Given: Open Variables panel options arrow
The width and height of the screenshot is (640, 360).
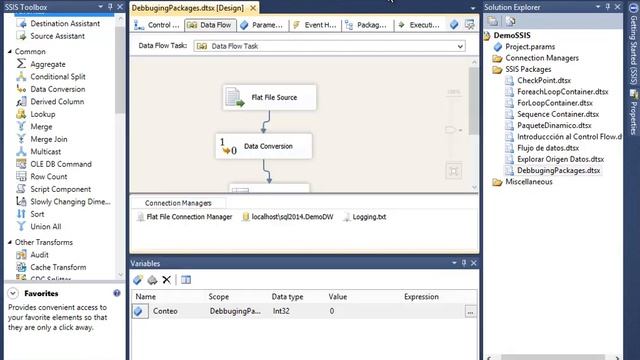Looking at the screenshot, I should point(454,263).
